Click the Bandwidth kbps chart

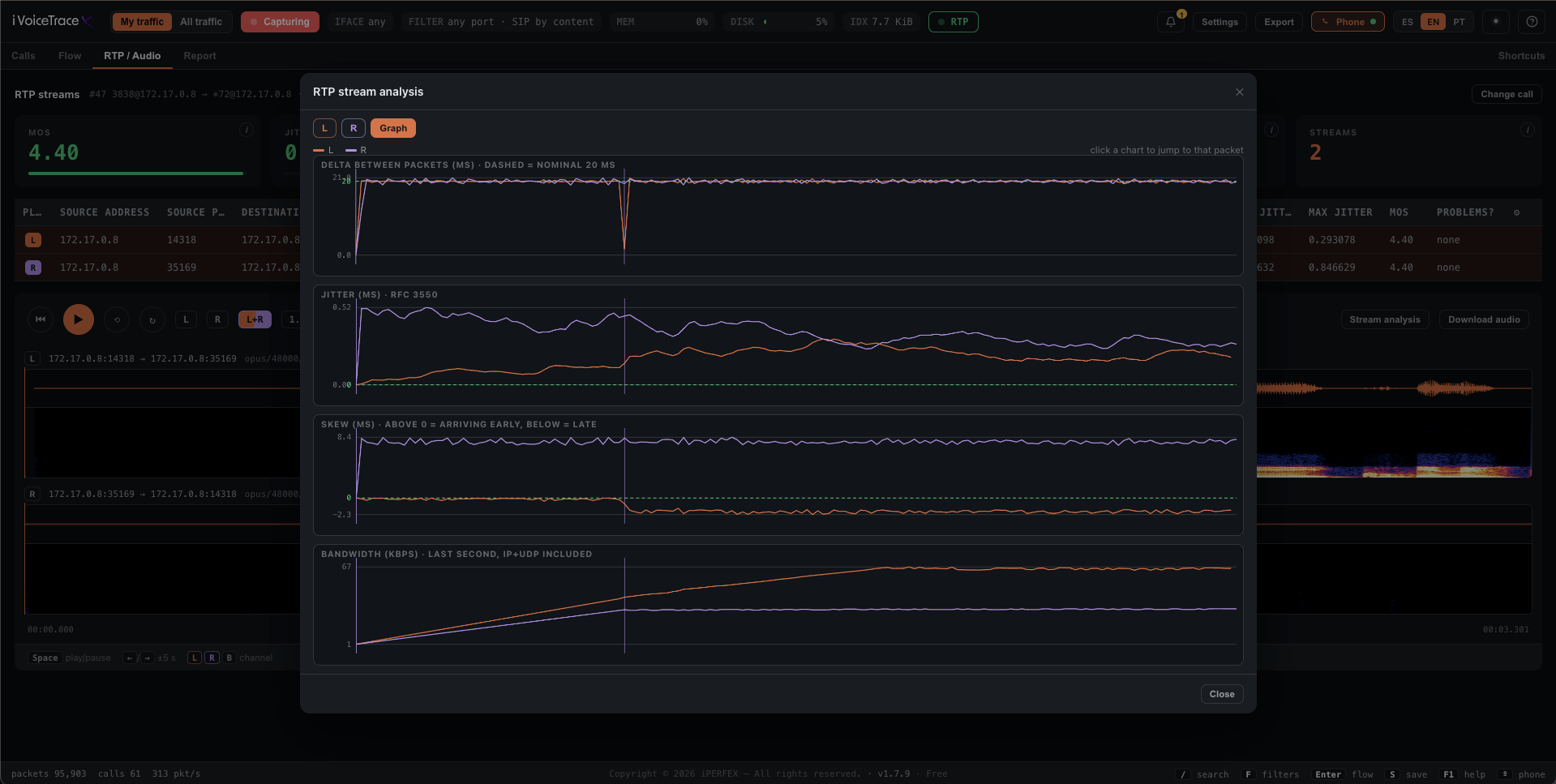point(778,605)
